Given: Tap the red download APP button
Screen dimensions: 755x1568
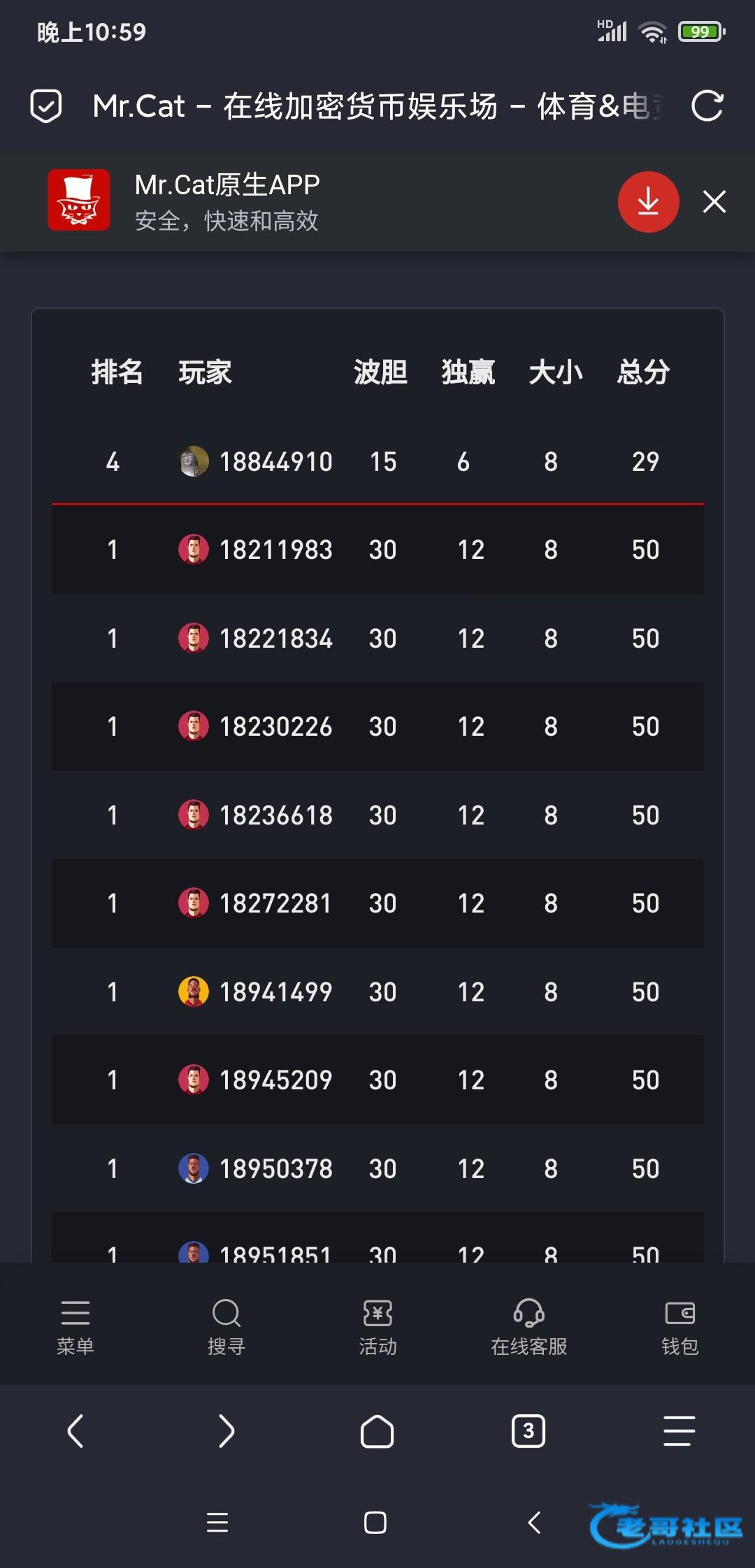Looking at the screenshot, I should click(648, 202).
